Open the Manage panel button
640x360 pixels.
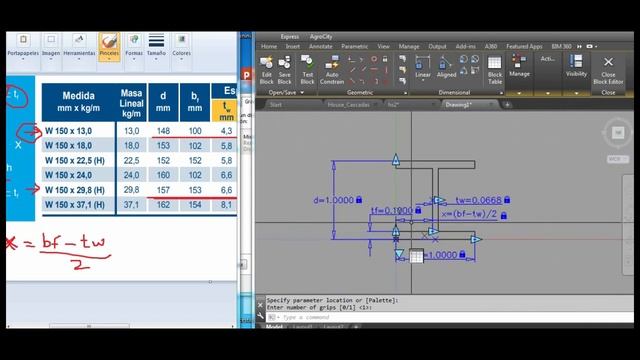tap(519, 66)
